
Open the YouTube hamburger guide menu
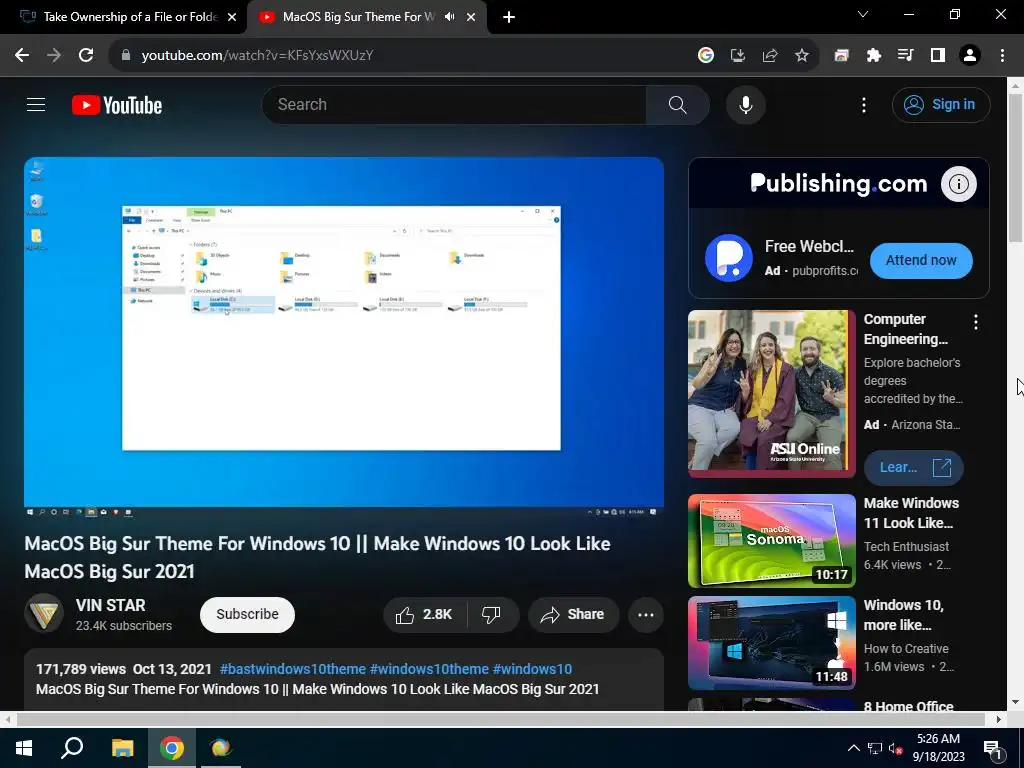(x=36, y=104)
